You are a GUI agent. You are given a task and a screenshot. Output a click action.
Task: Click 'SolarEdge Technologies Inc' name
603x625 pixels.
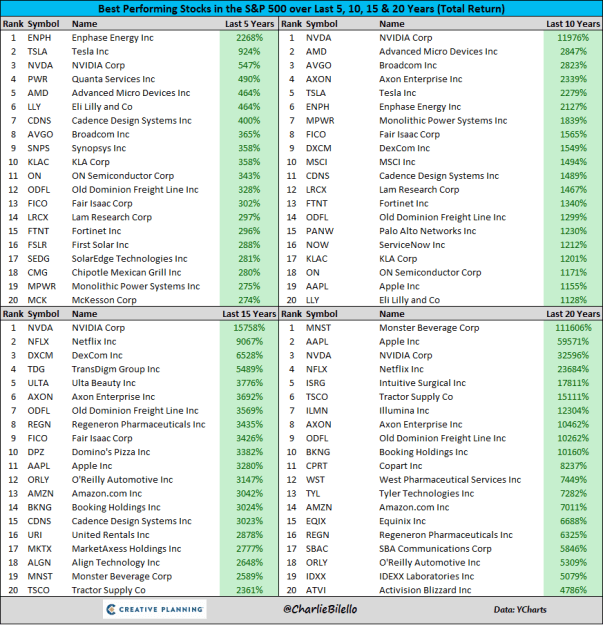pos(130,259)
